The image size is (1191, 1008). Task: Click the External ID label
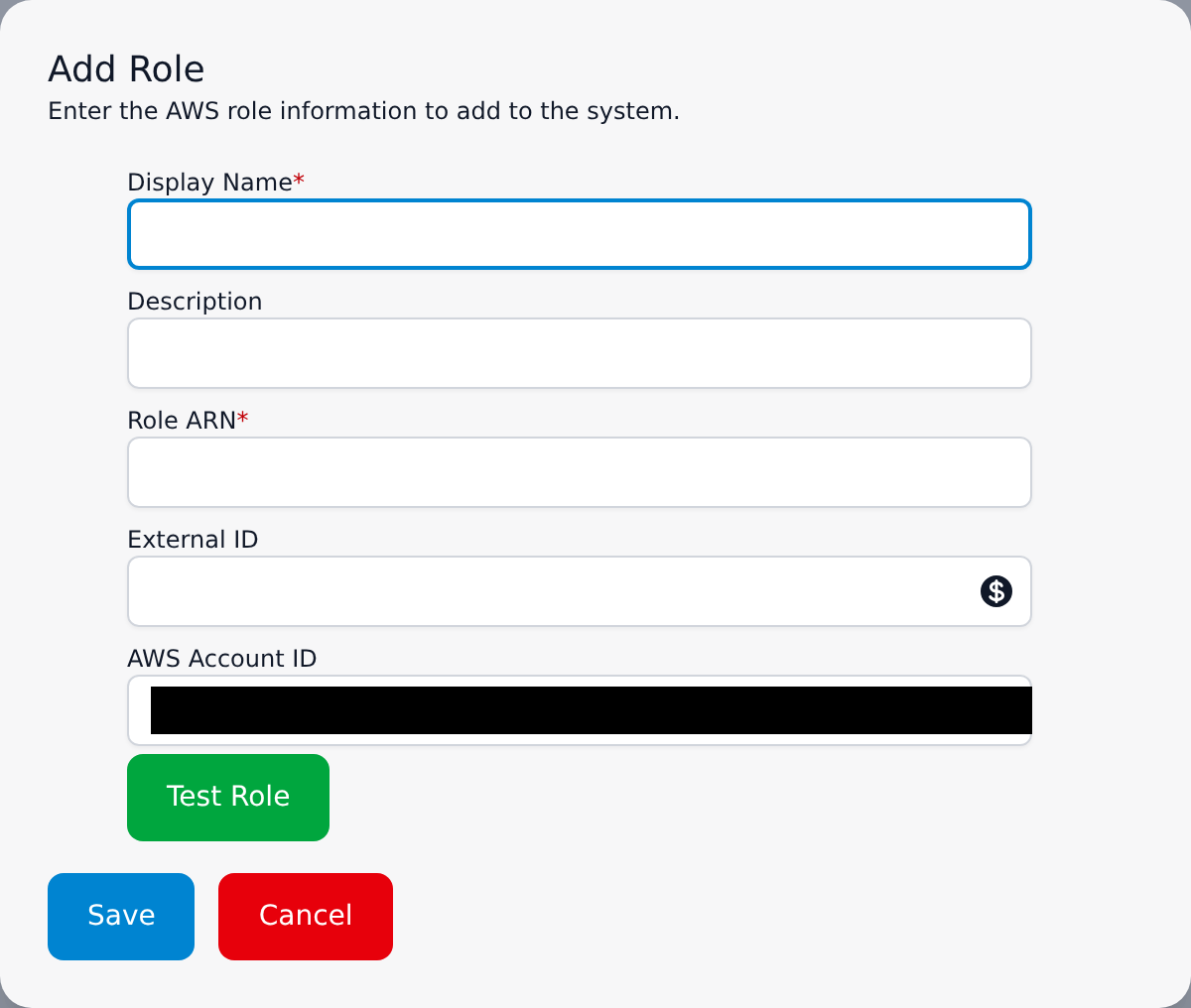tap(193, 540)
